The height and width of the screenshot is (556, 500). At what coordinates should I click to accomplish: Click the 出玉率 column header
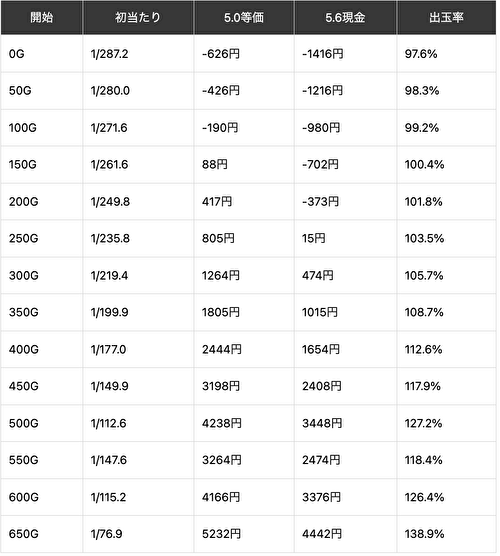coord(446,17)
